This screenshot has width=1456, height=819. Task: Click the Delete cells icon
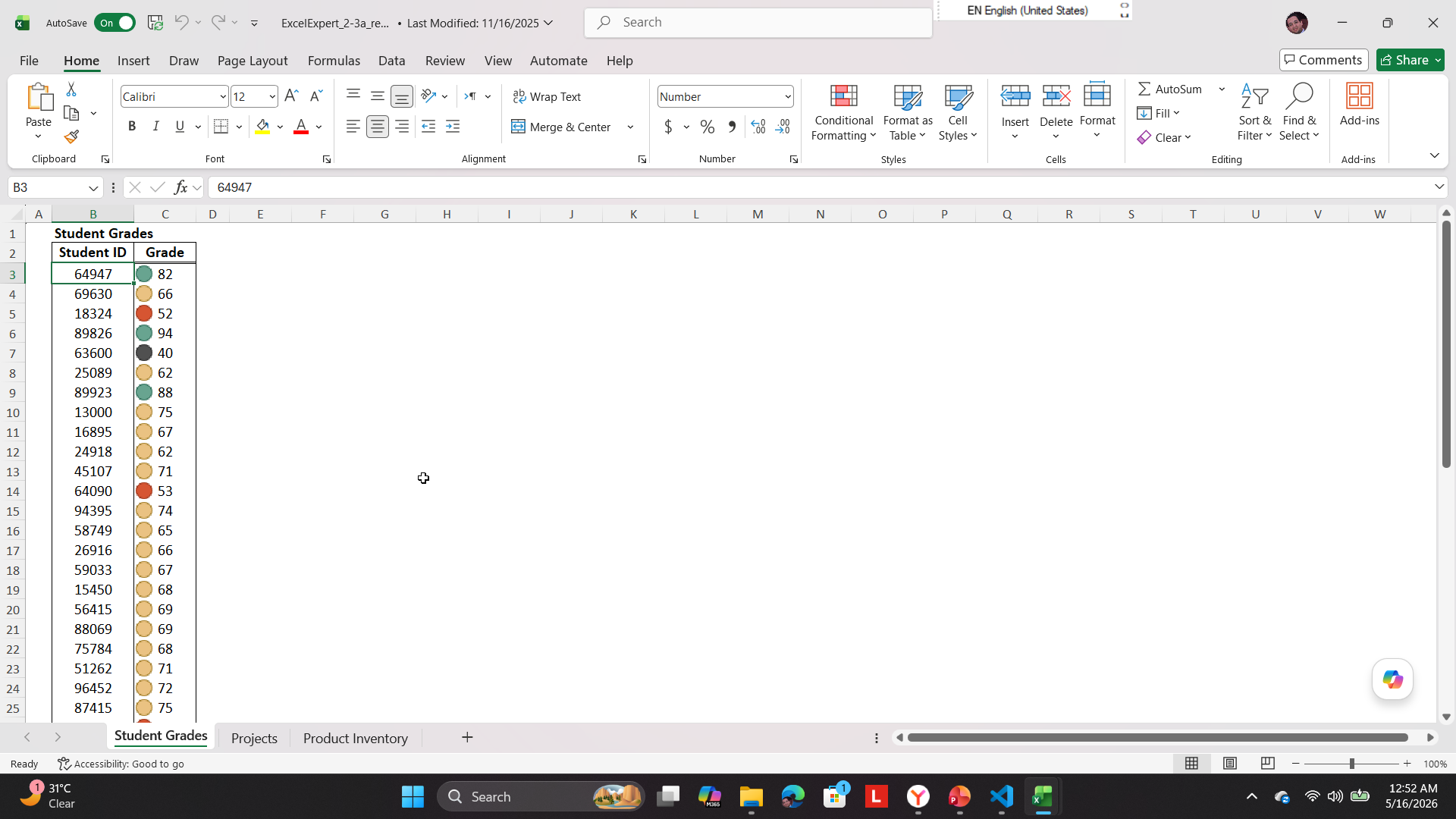[1056, 96]
